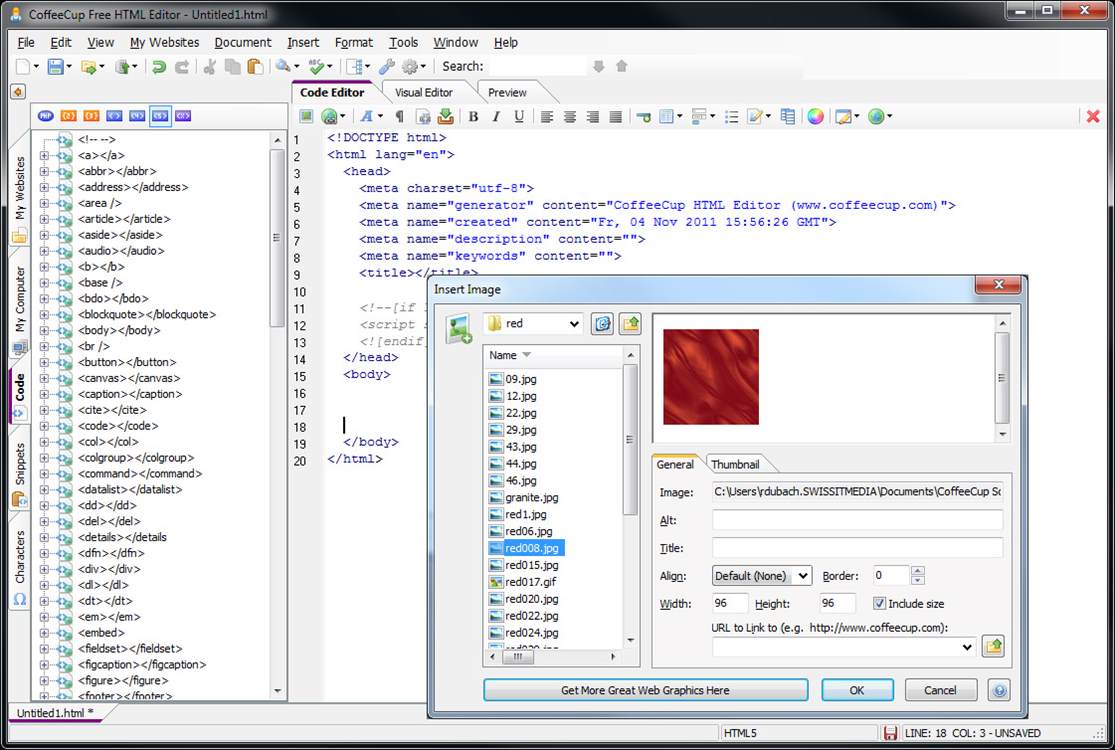1115x750 pixels.
Task: Click the save floppy disk icon
Action: (x=55, y=67)
